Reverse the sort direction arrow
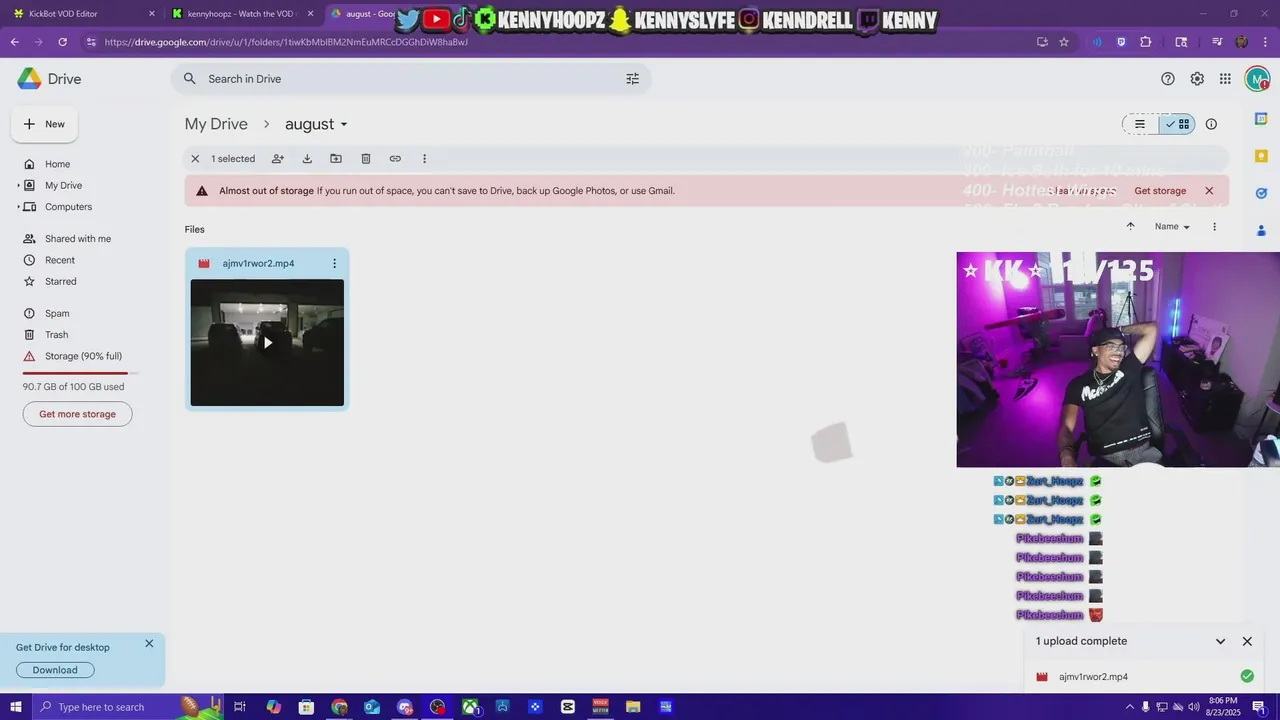The image size is (1280, 720). point(1130,226)
